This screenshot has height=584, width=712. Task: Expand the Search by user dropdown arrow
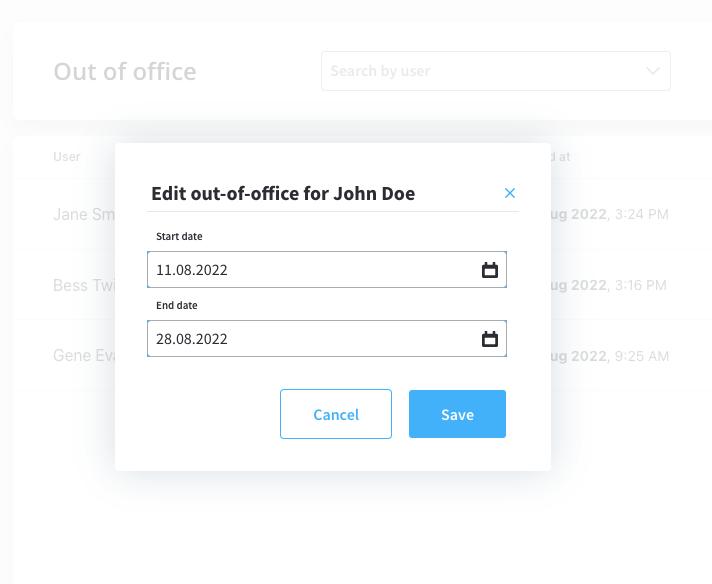[x=653, y=71]
